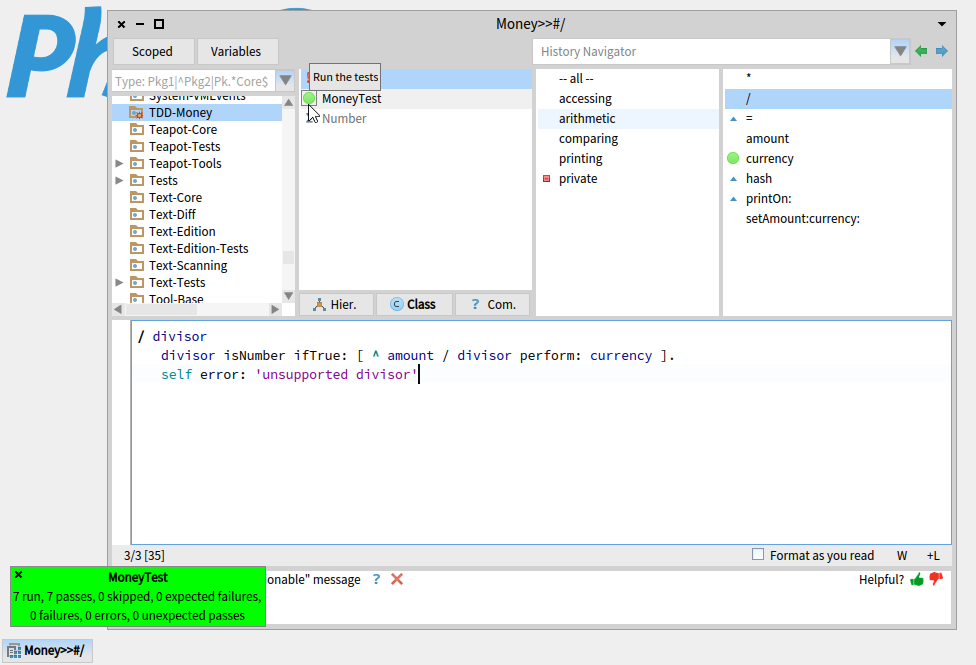Click the green back navigation arrow
This screenshot has height=665, width=976.
[x=921, y=52]
